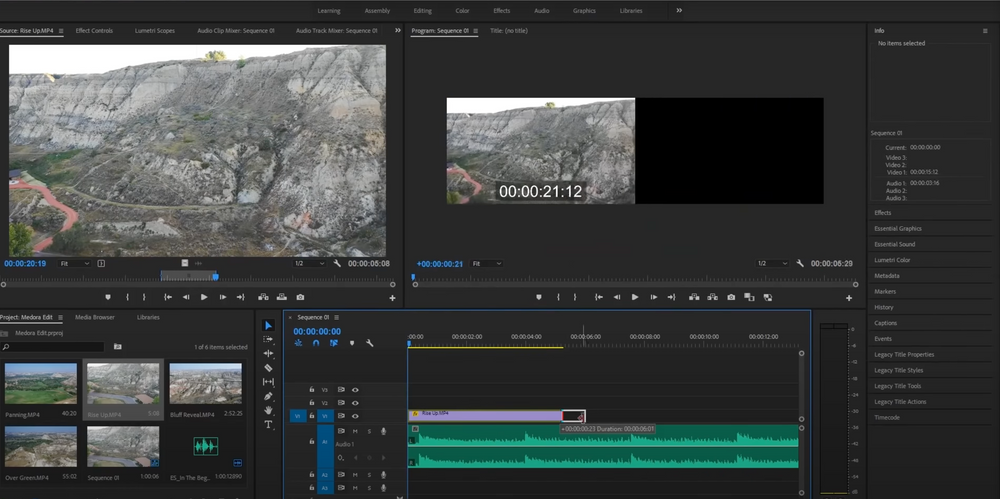Mute audio track A2
The width and height of the screenshot is (1000, 499).
coord(355,473)
